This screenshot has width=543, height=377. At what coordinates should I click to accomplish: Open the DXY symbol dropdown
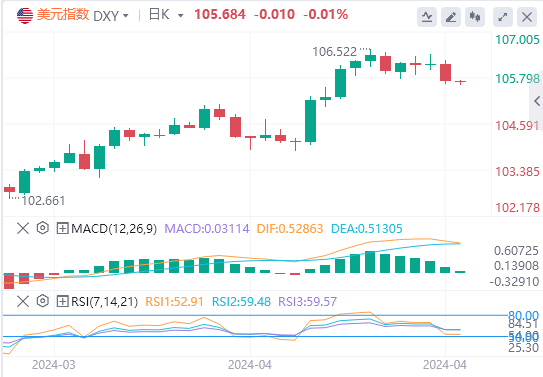coord(111,16)
